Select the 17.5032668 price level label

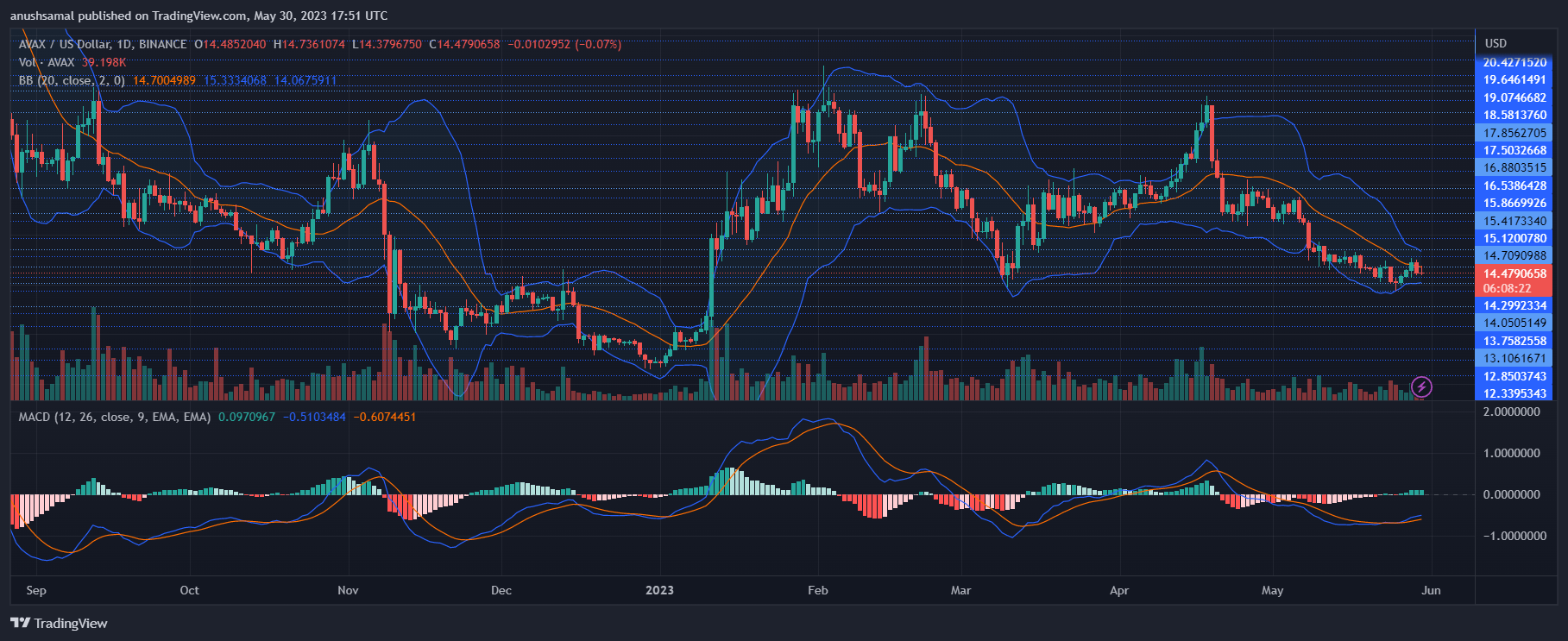click(1514, 150)
